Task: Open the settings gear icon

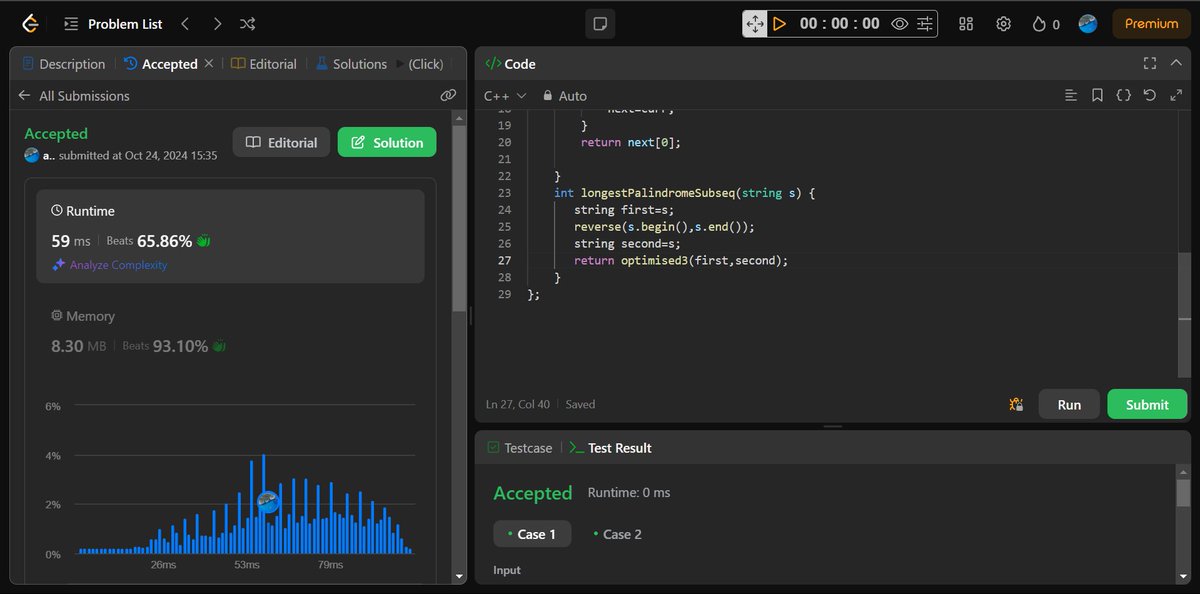Action: [1003, 23]
